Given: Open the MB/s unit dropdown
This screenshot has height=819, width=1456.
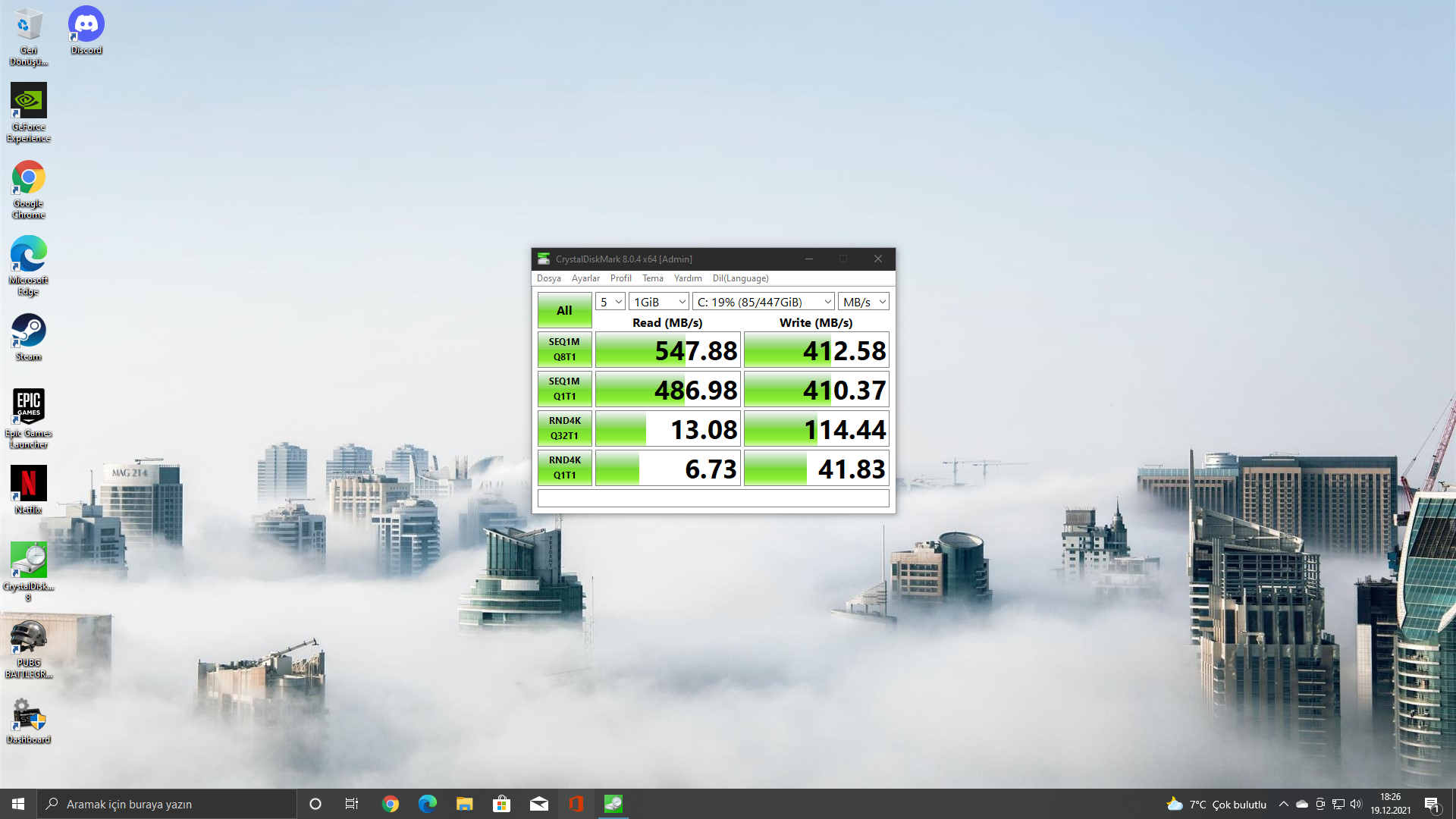Looking at the screenshot, I should (863, 302).
